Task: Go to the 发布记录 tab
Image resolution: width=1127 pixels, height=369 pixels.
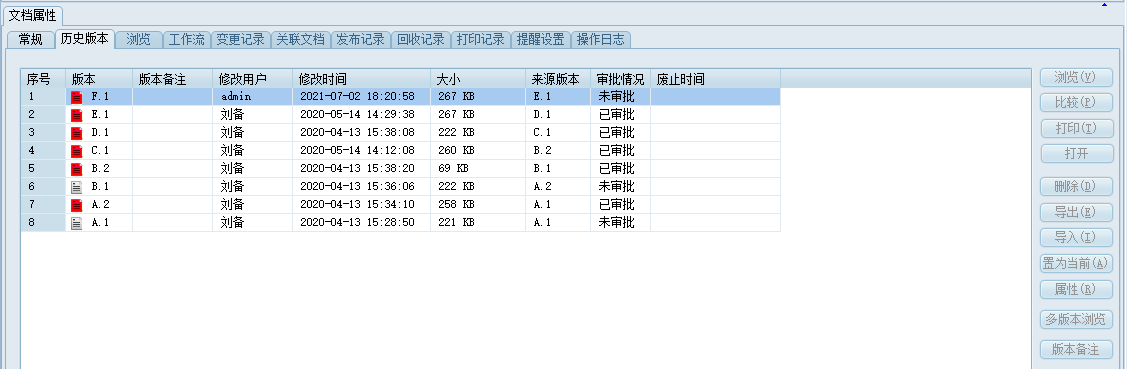Action: (361, 40)
